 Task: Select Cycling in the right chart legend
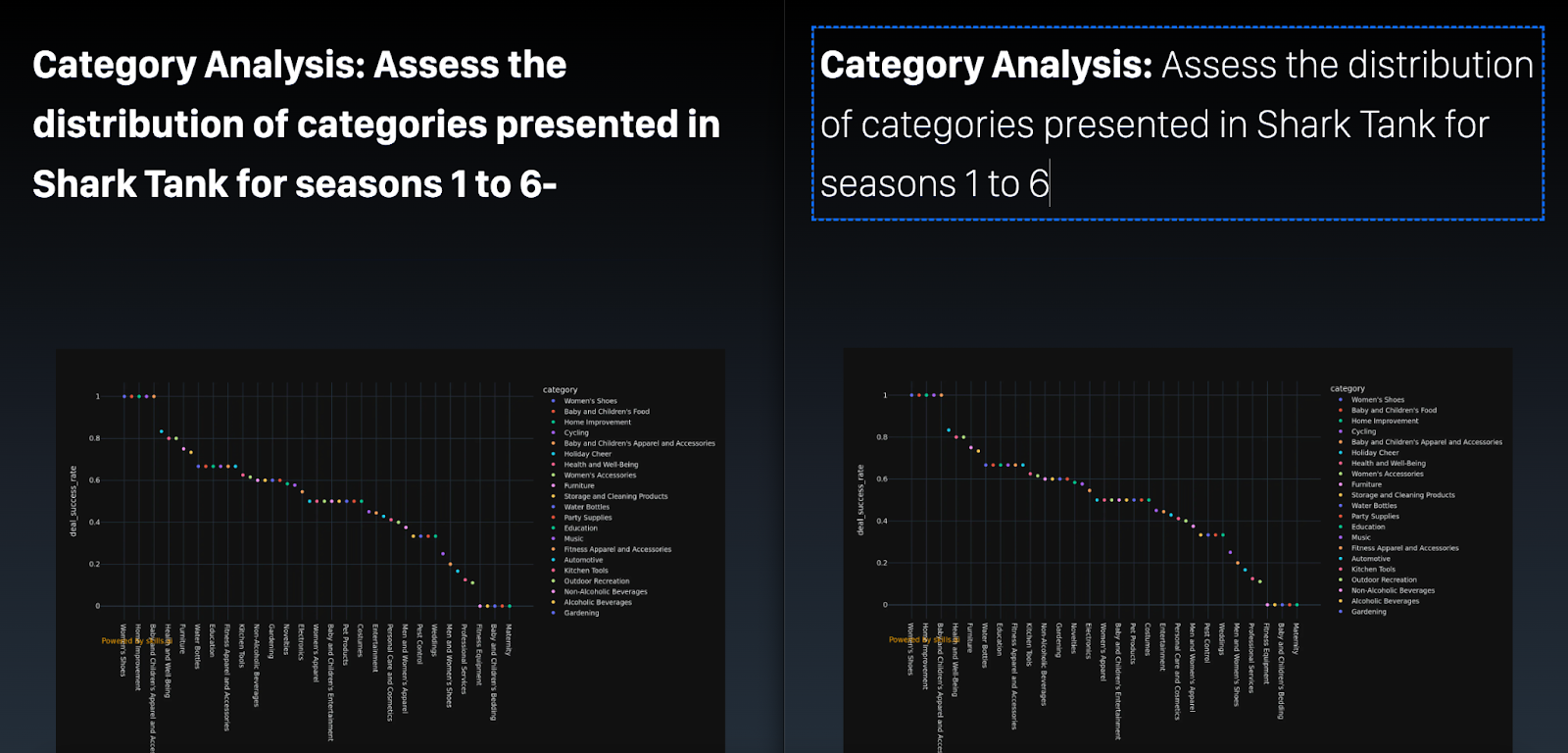point(1364,431)
